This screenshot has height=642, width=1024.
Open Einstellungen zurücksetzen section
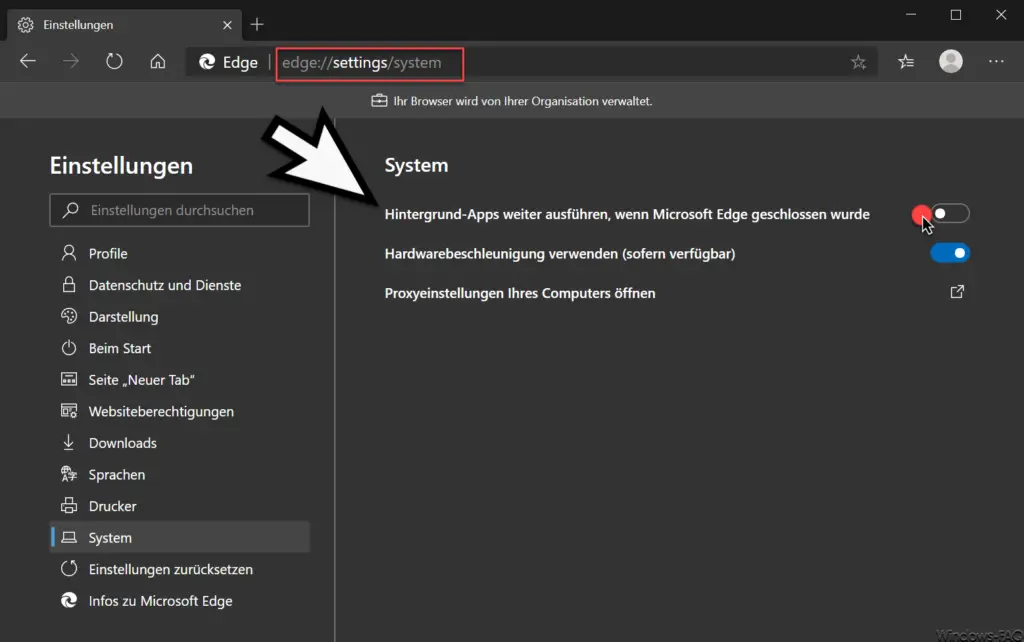click(180, 569)
